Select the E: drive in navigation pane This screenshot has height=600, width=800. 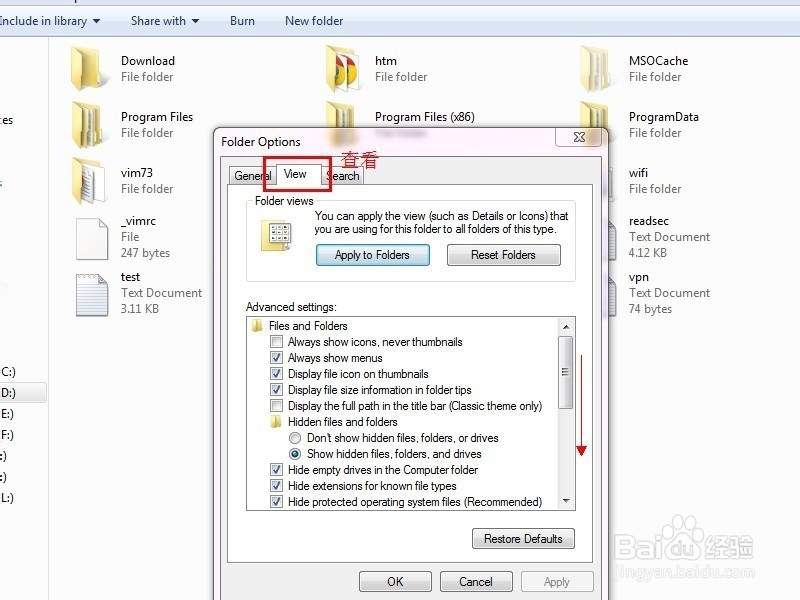[7, 414]
